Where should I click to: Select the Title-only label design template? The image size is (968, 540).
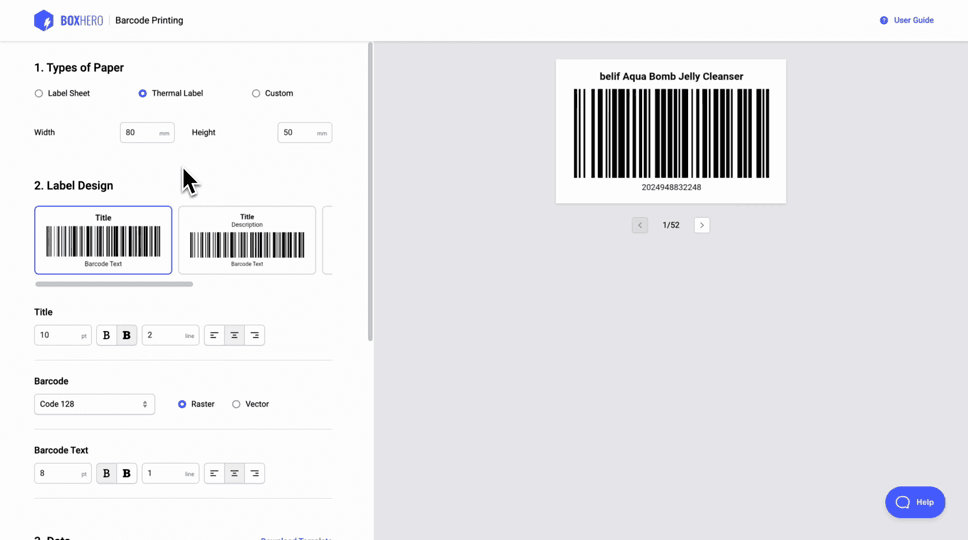(103, 240)
